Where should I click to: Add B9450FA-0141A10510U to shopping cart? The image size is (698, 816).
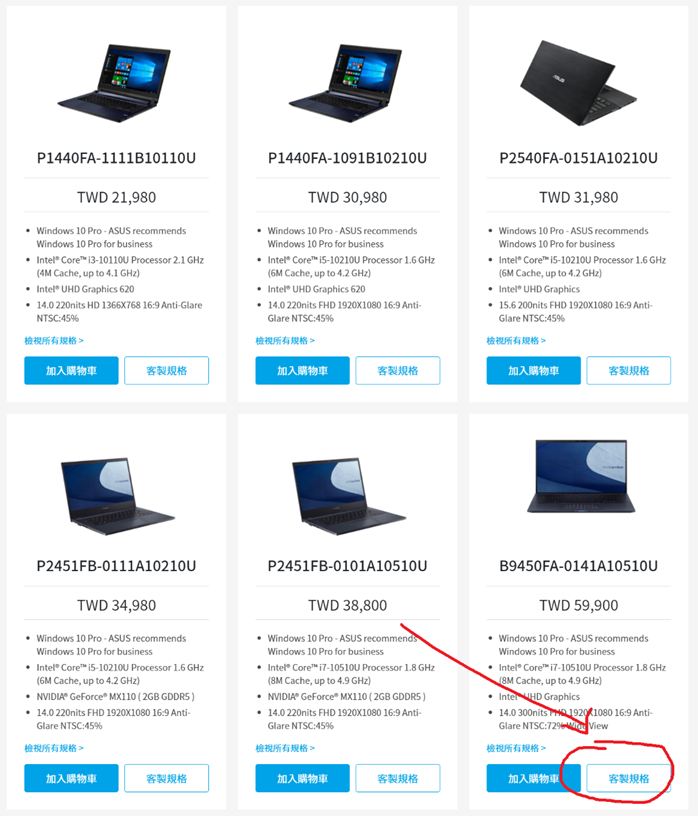tap(534, 778)
